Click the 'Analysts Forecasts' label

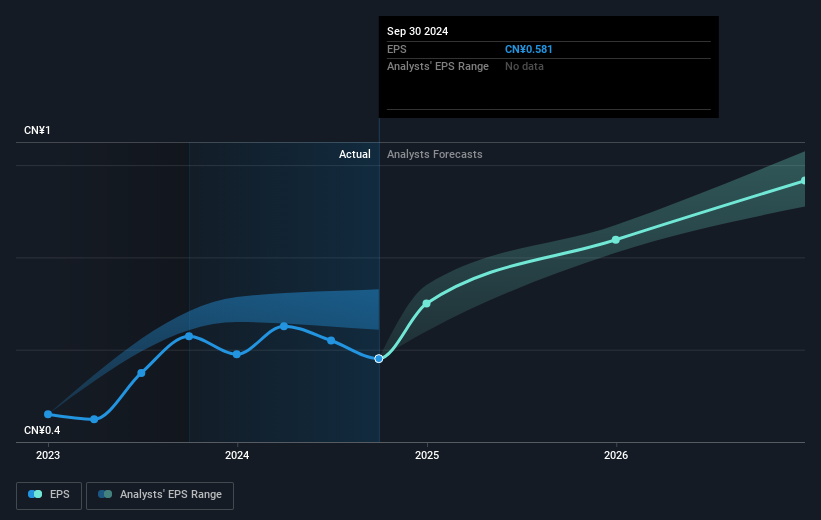[435, 154]
